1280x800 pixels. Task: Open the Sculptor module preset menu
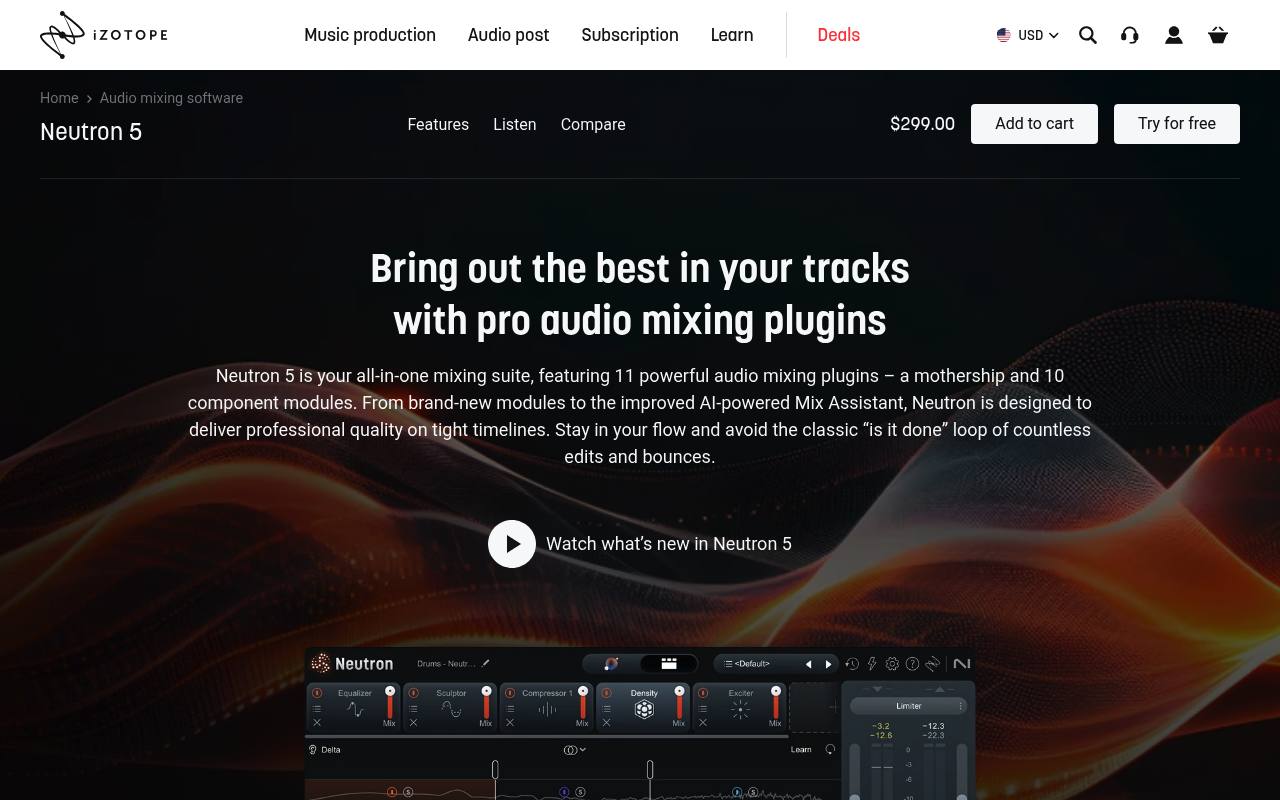click(413, 709)
